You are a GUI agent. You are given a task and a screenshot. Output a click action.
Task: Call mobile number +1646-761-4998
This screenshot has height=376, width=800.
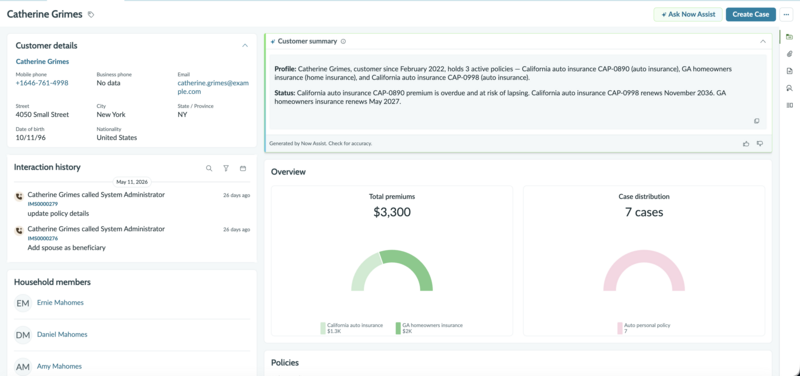(x=42, y=83)
